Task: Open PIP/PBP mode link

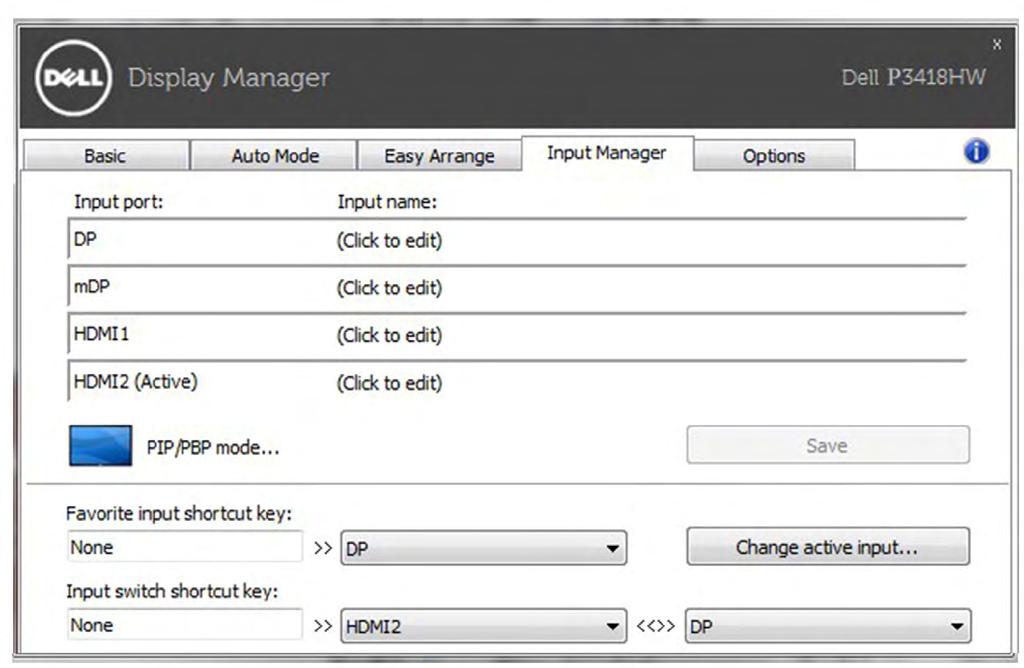Action: pyautogui.click(x=213, y=447)
